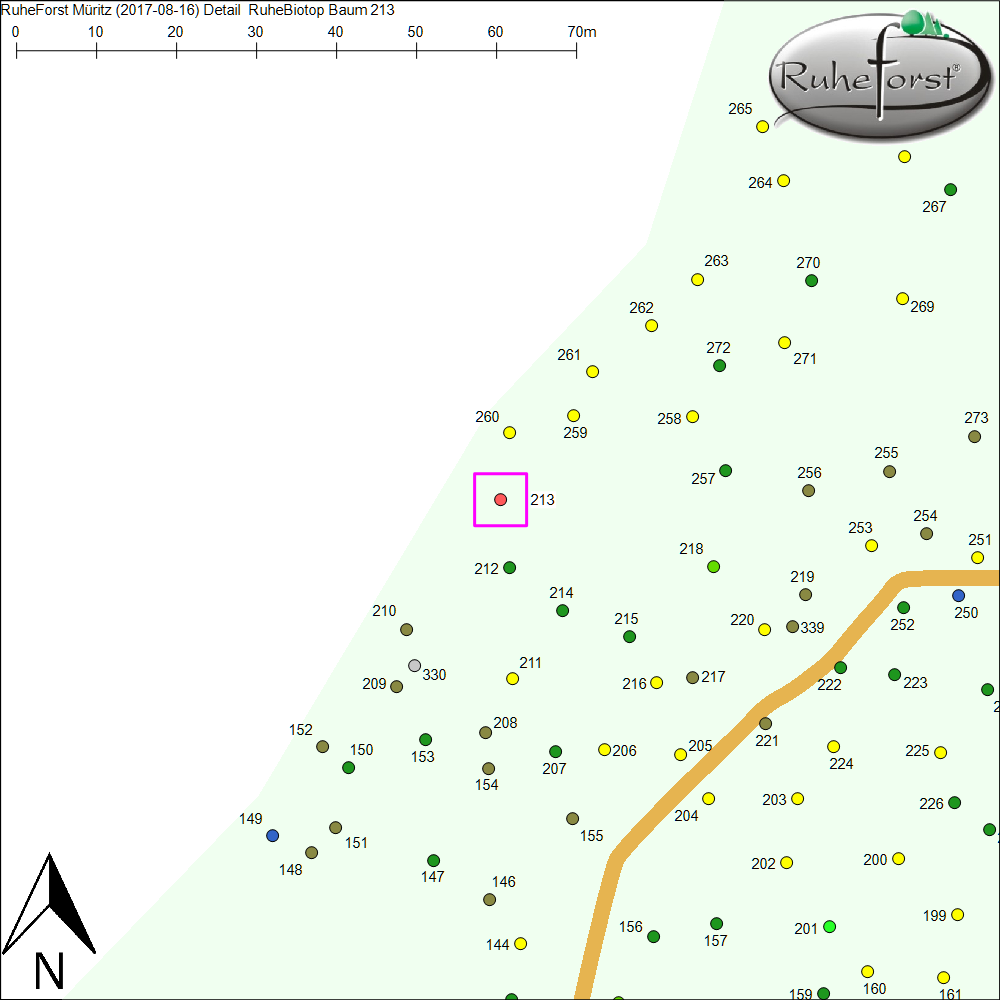Select the olive tree marker 210
The width and height of the screenshot is (1000, 1000).
coord(407,630)
